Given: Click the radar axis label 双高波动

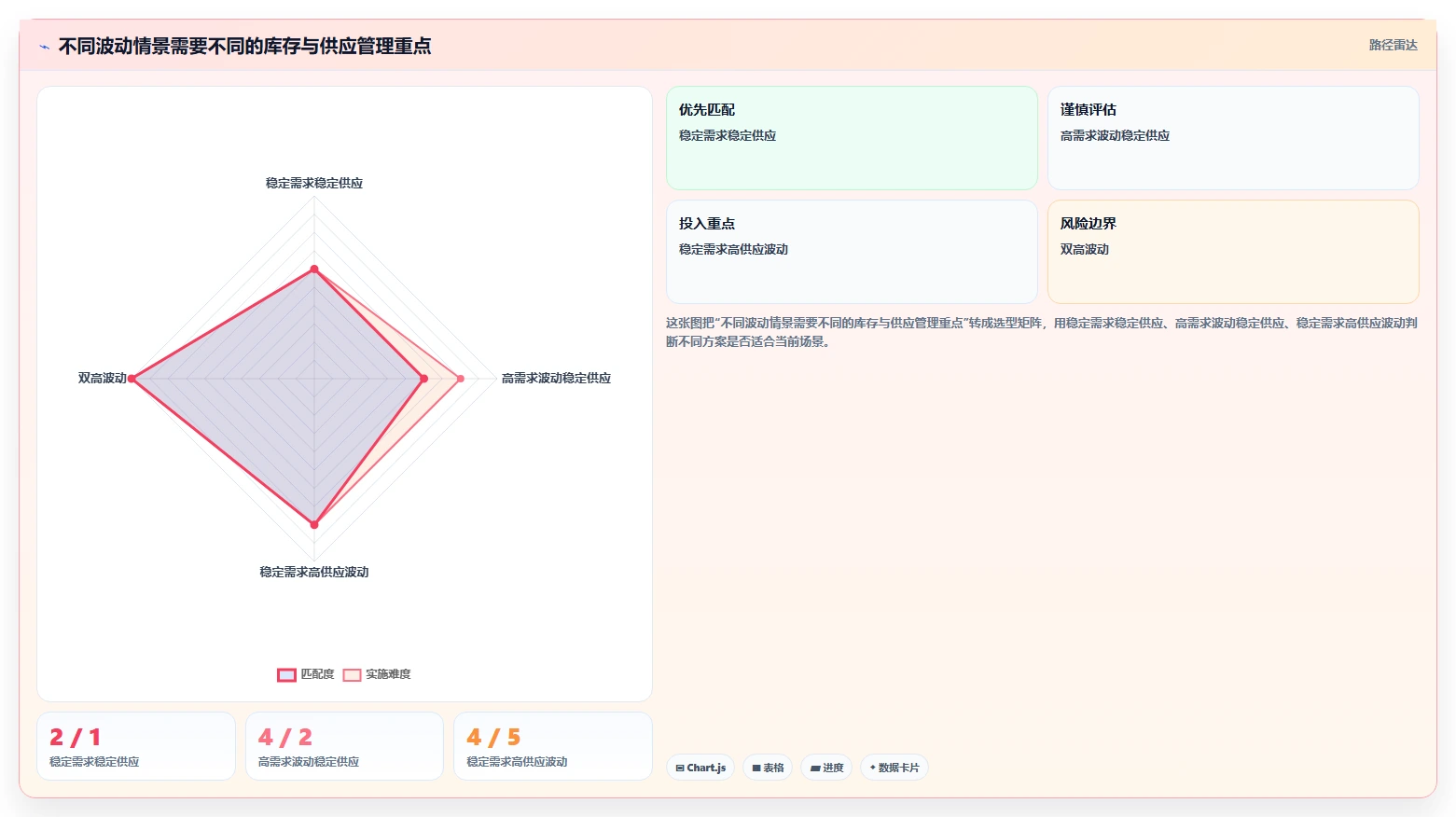Looking at the screenshot, I should (102, 379).
